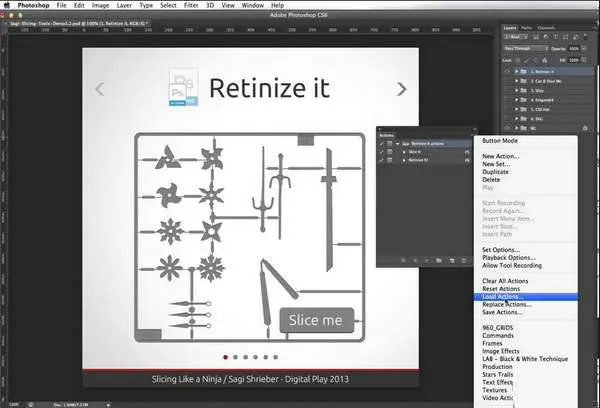Click the trash delete icon in Actions panel
600x408 pixels.
tap(463, 260)
